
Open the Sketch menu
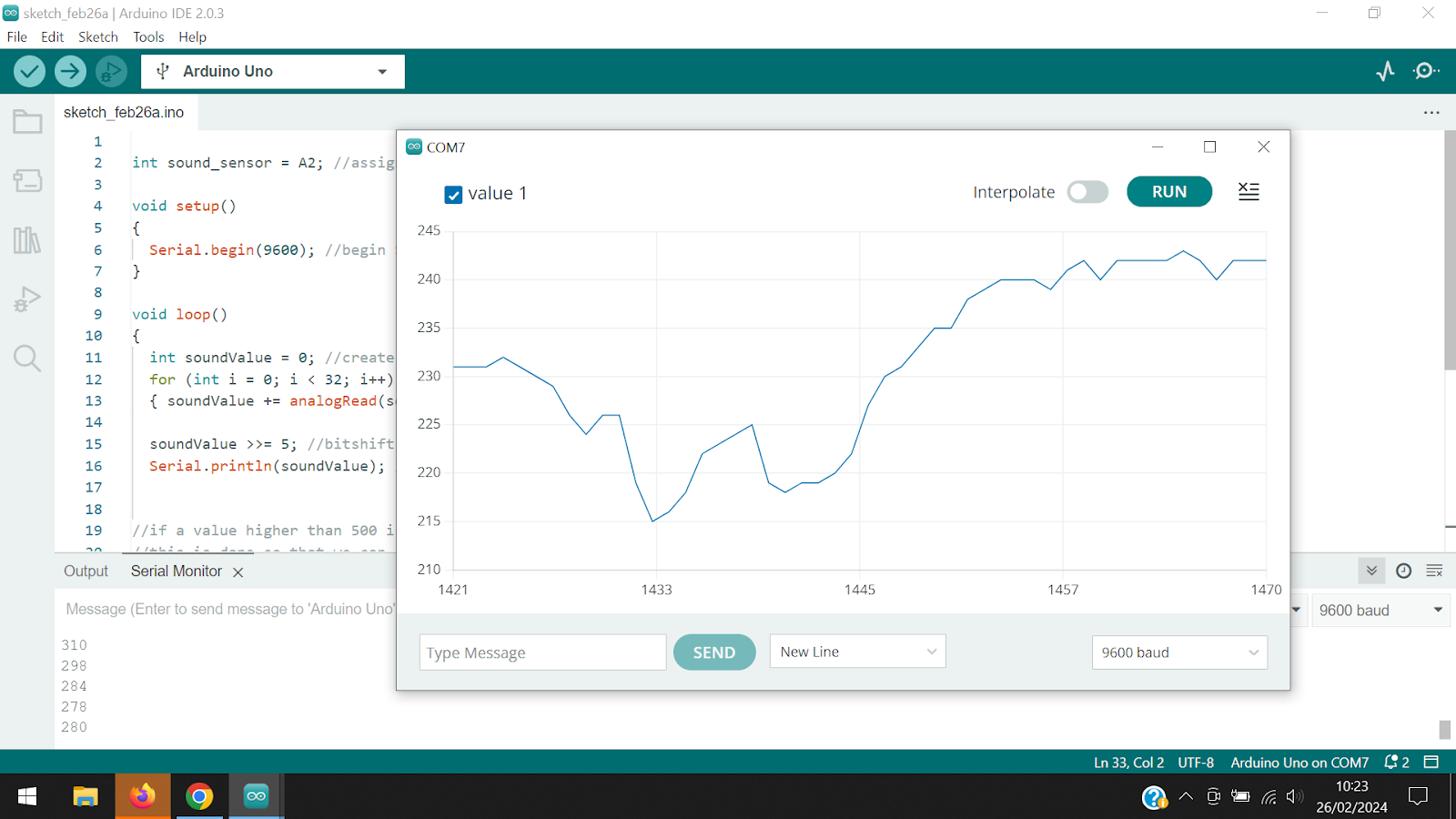point(98,37)
